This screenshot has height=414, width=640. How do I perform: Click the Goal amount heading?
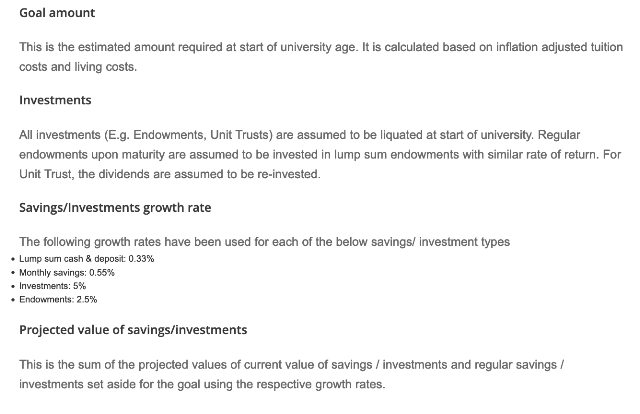[x=57, y=13]
